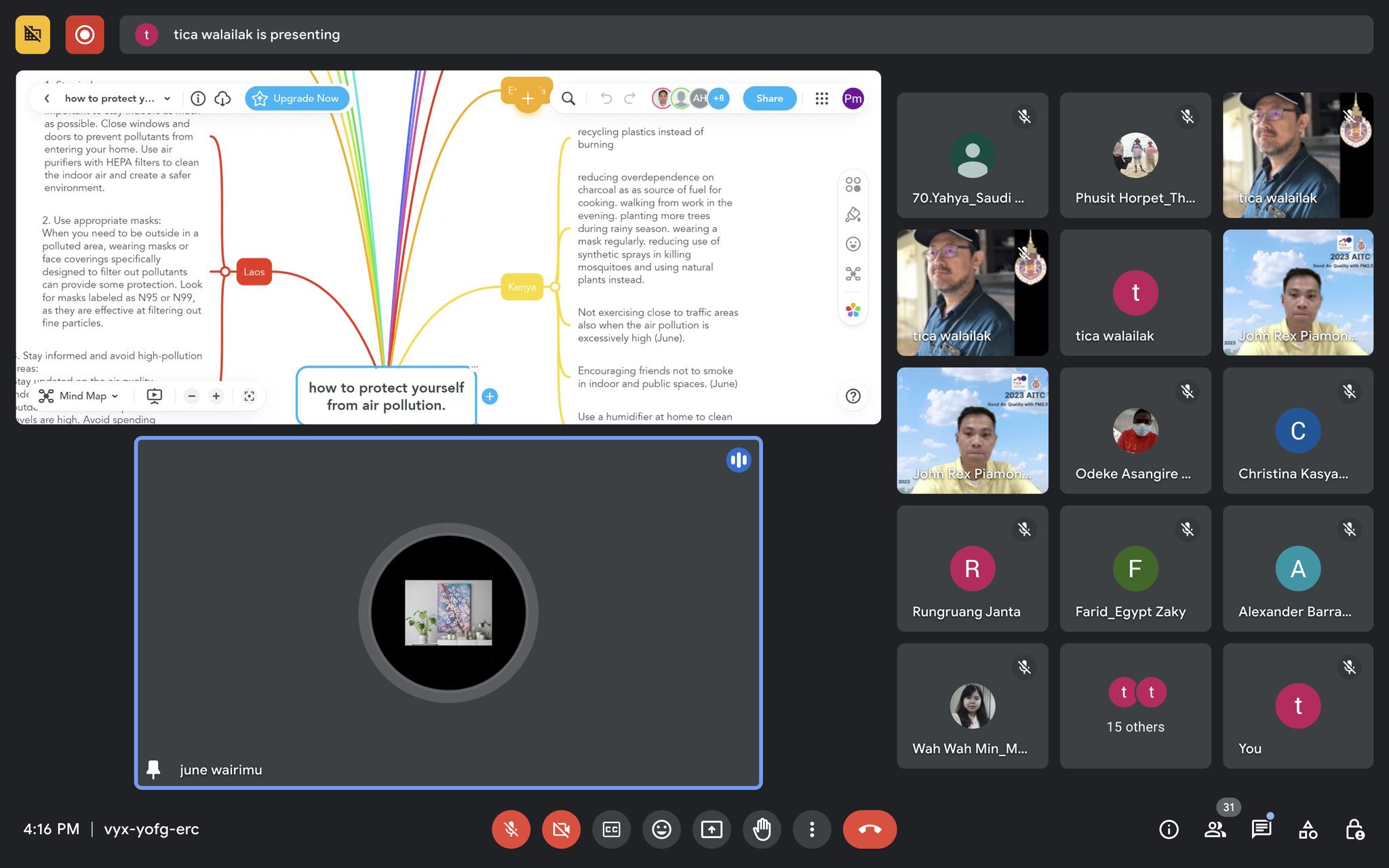Expand the document title dropdown arrow

[168, 98]
